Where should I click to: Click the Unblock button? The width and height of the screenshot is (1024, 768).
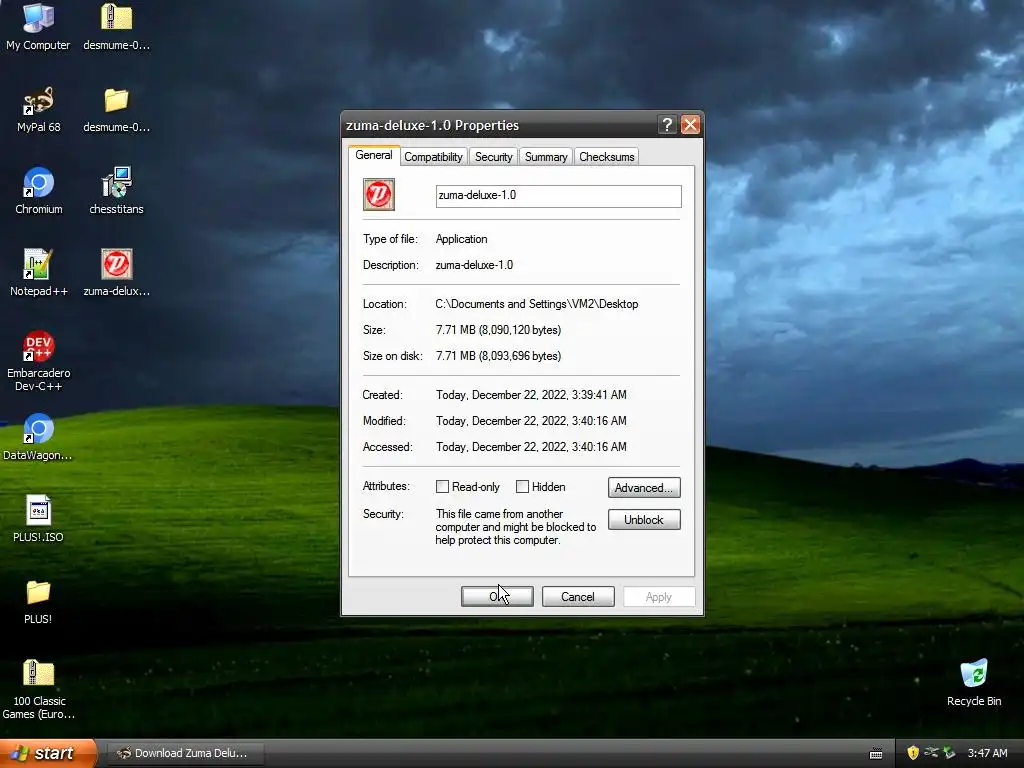coord(644,520)
